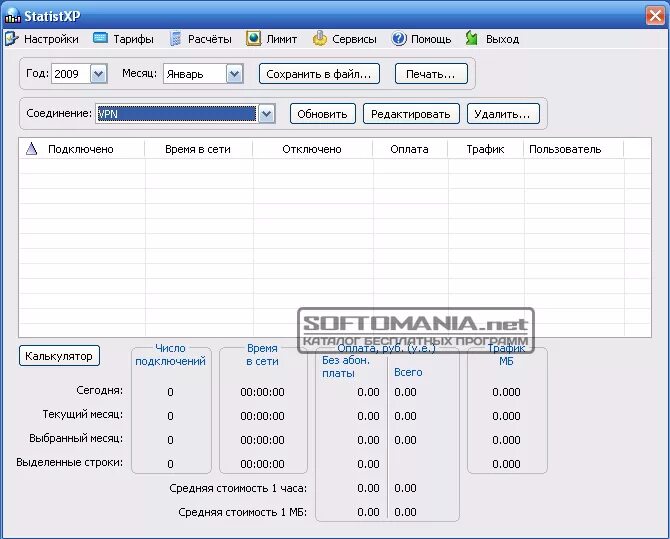The height and width of the screenshot is (539, 670).
Task: Expand the Соединение connection dropdown arrow
Action: click(266, 114)
